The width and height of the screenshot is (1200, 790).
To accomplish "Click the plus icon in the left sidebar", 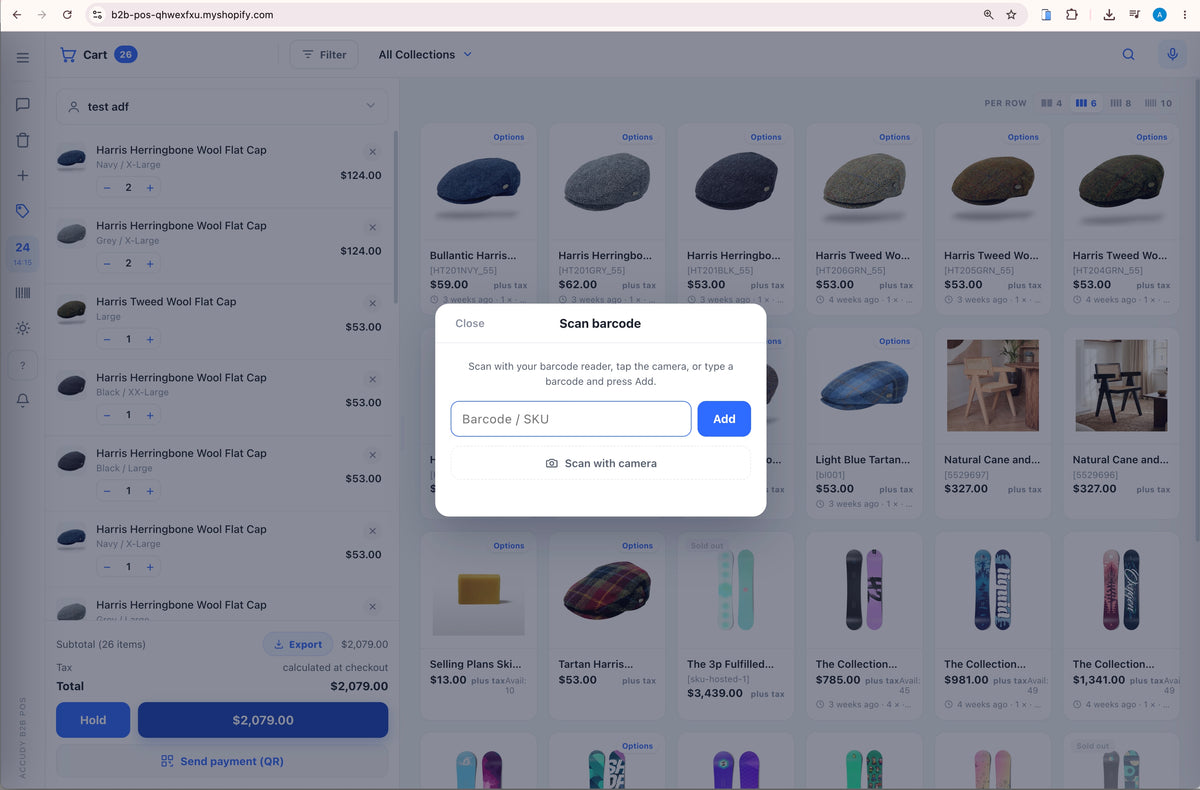I will point(22,175).
